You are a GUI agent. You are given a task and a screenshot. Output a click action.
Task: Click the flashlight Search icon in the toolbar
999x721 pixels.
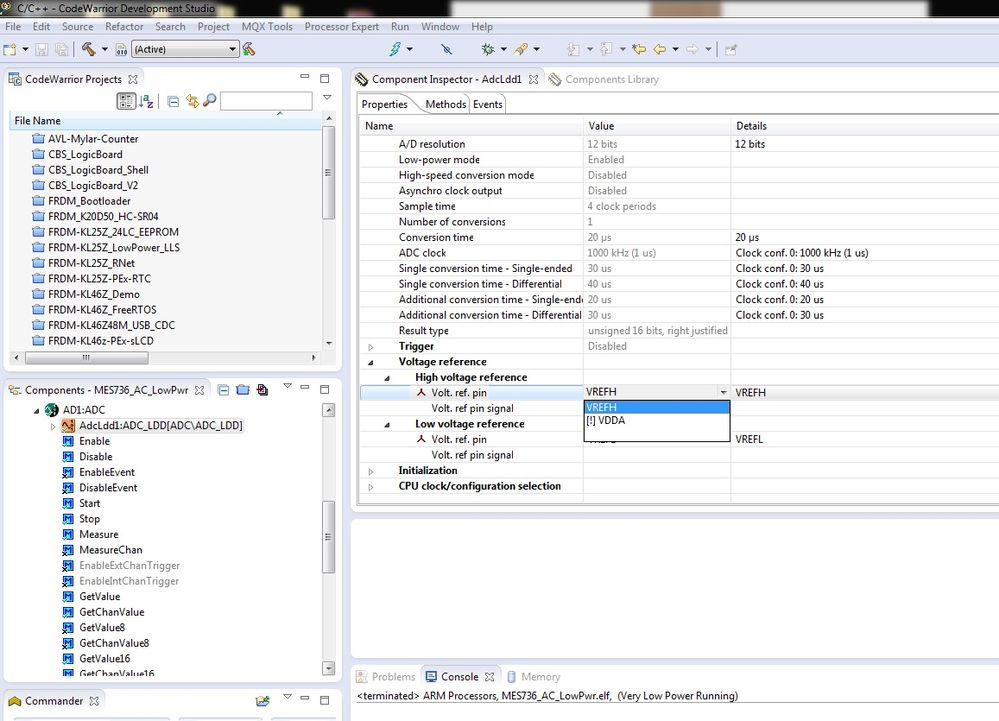[521, 49]
